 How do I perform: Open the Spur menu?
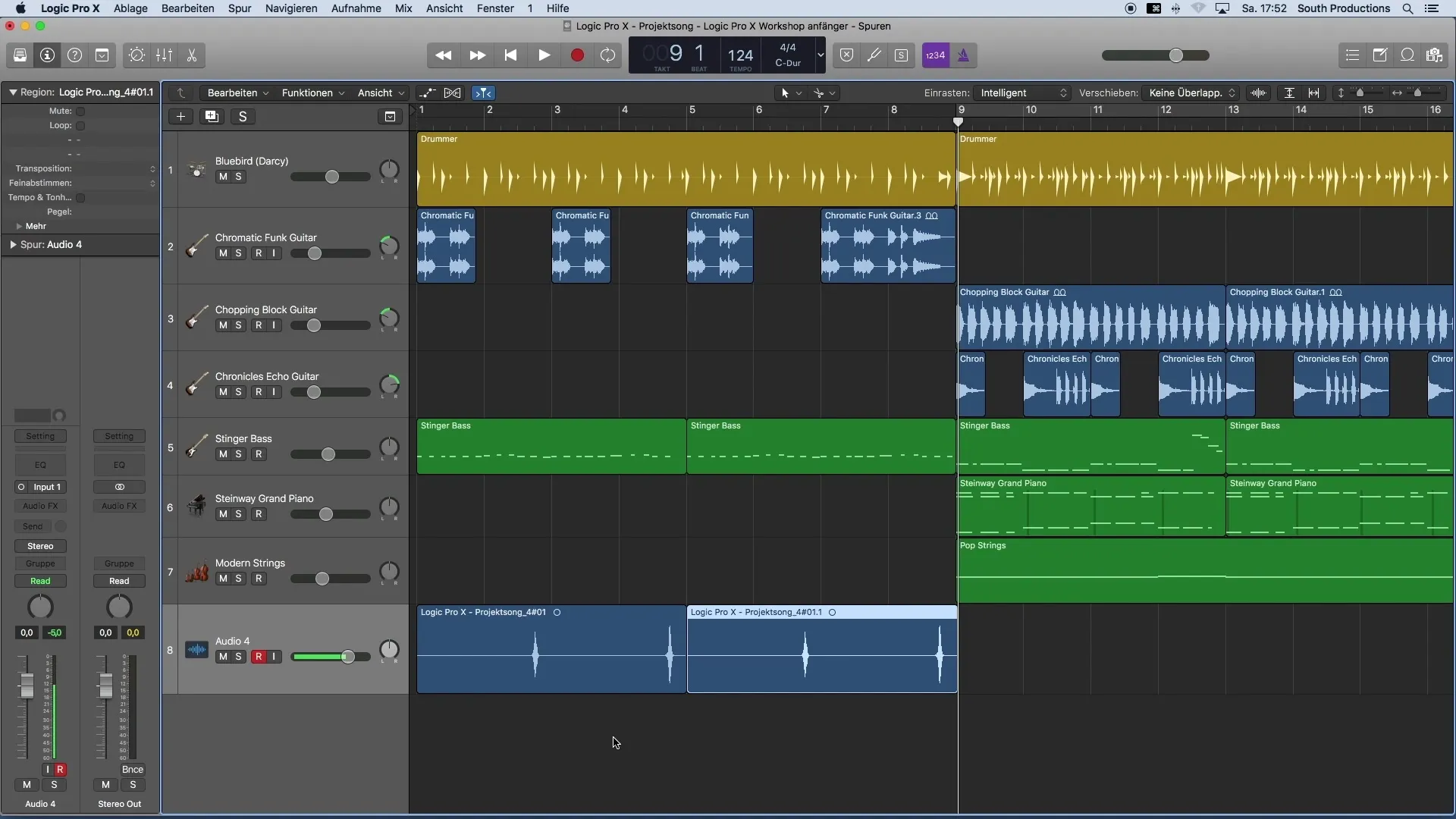click(x=240, y=8)
